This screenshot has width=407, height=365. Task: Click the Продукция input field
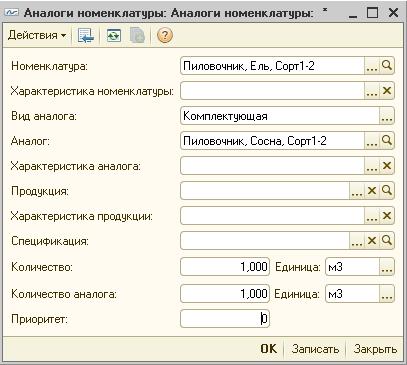[265, 191]
